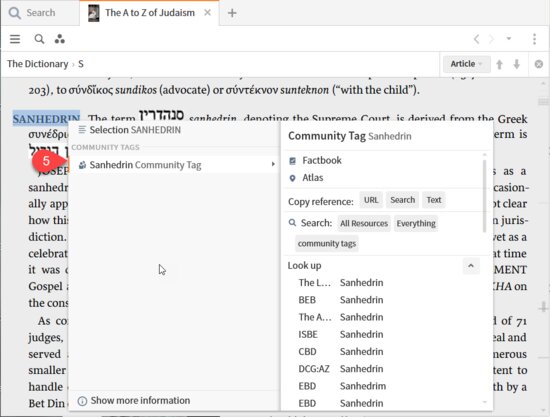Jump to next article with down arrow

click(x=517, y=64)
